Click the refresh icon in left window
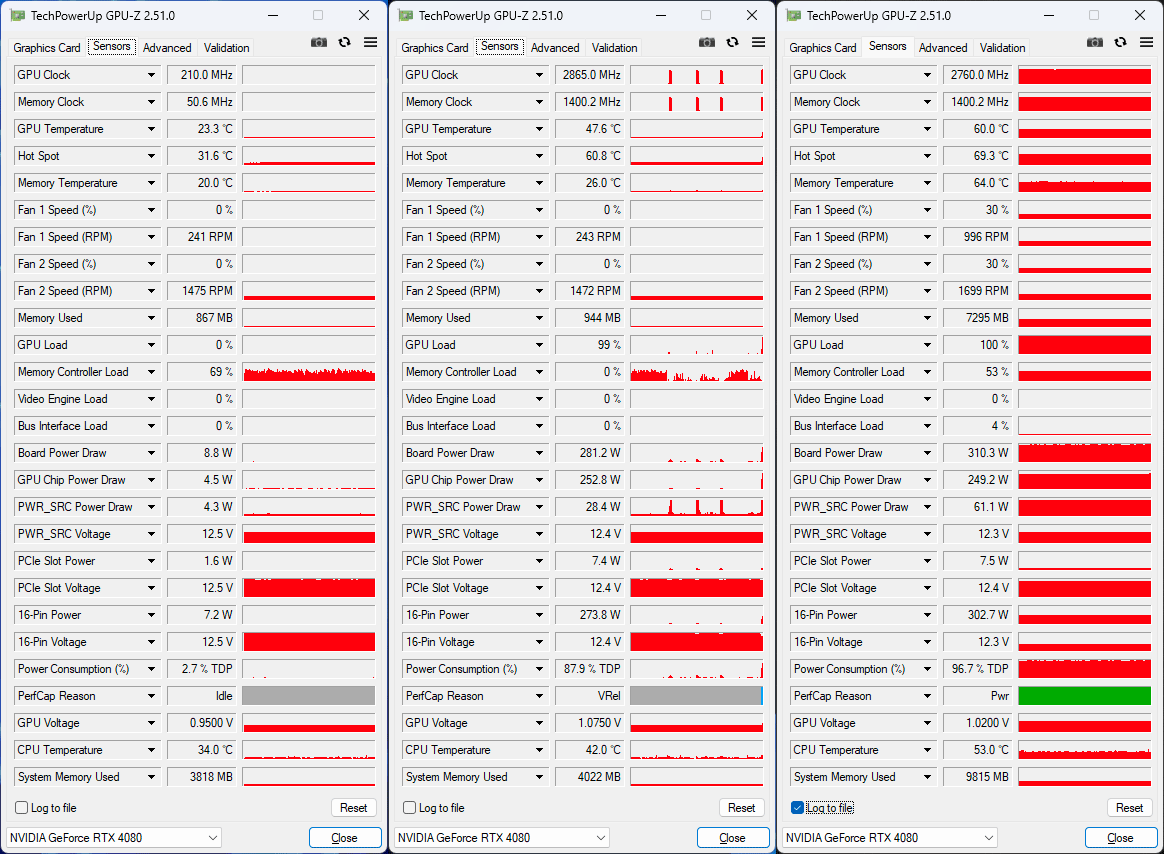The width and height of the screenshot is (1164, 854). pos(344,42)
